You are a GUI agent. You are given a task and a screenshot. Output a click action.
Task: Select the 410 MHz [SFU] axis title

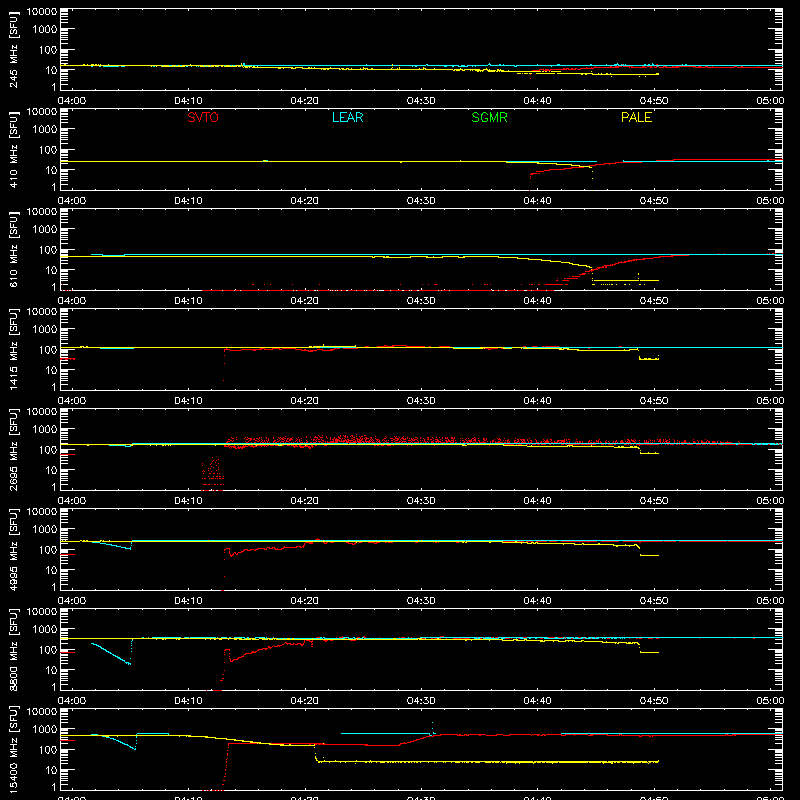coord(14,149)
